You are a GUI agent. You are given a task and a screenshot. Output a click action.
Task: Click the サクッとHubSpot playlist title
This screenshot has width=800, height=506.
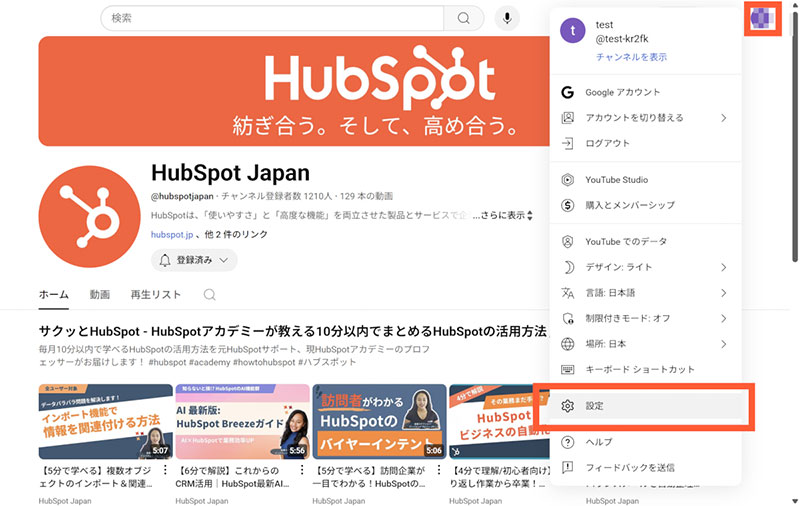(292, 332)
